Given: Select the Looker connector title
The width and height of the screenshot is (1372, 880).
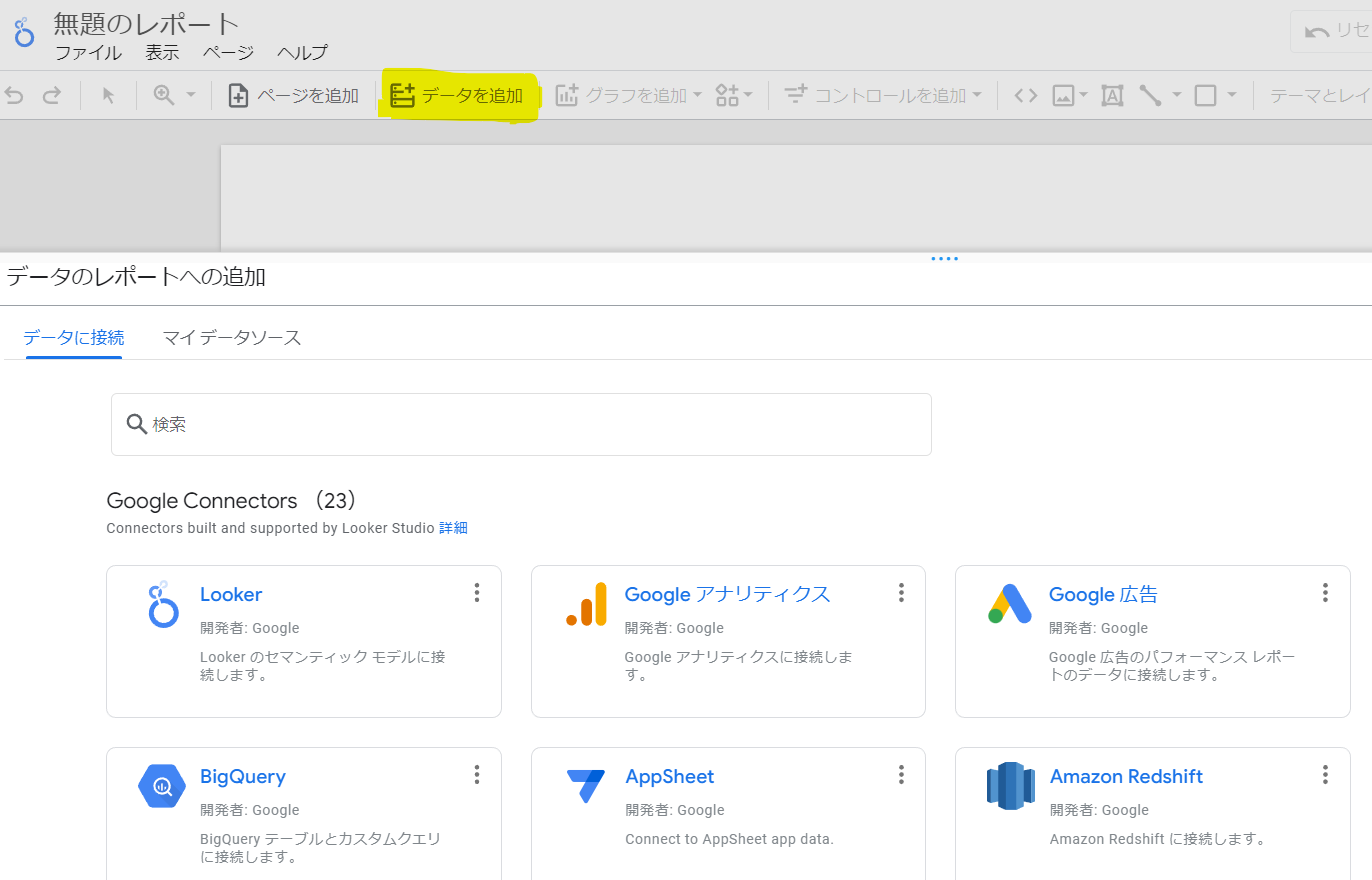Looking at the screenshot, I should (231, 594).
